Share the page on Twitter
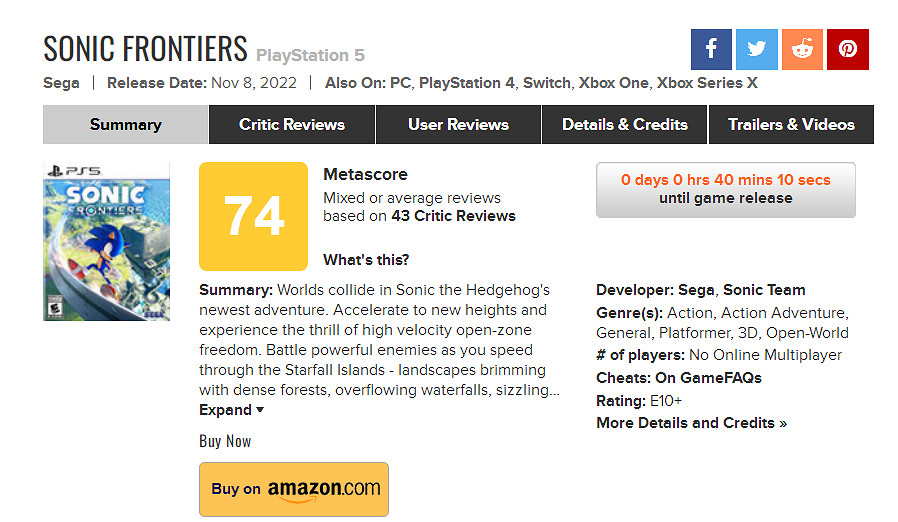Screen dimensions: 898x522 click(x=757, y=49)
